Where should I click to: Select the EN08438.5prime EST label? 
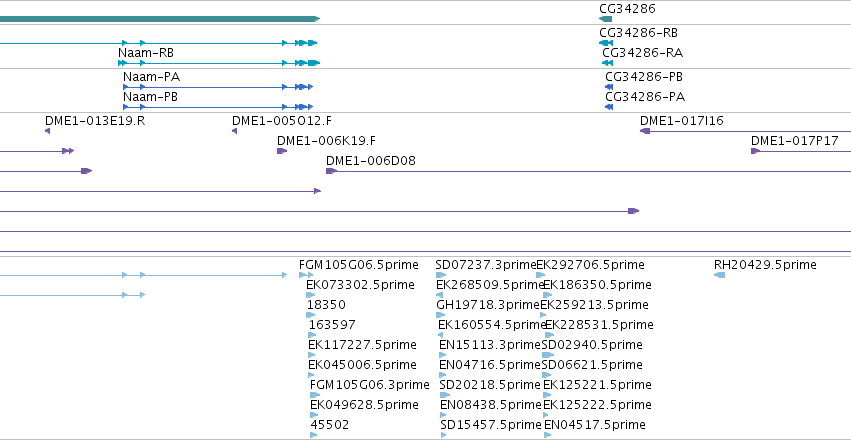click(x=491, y=405)
